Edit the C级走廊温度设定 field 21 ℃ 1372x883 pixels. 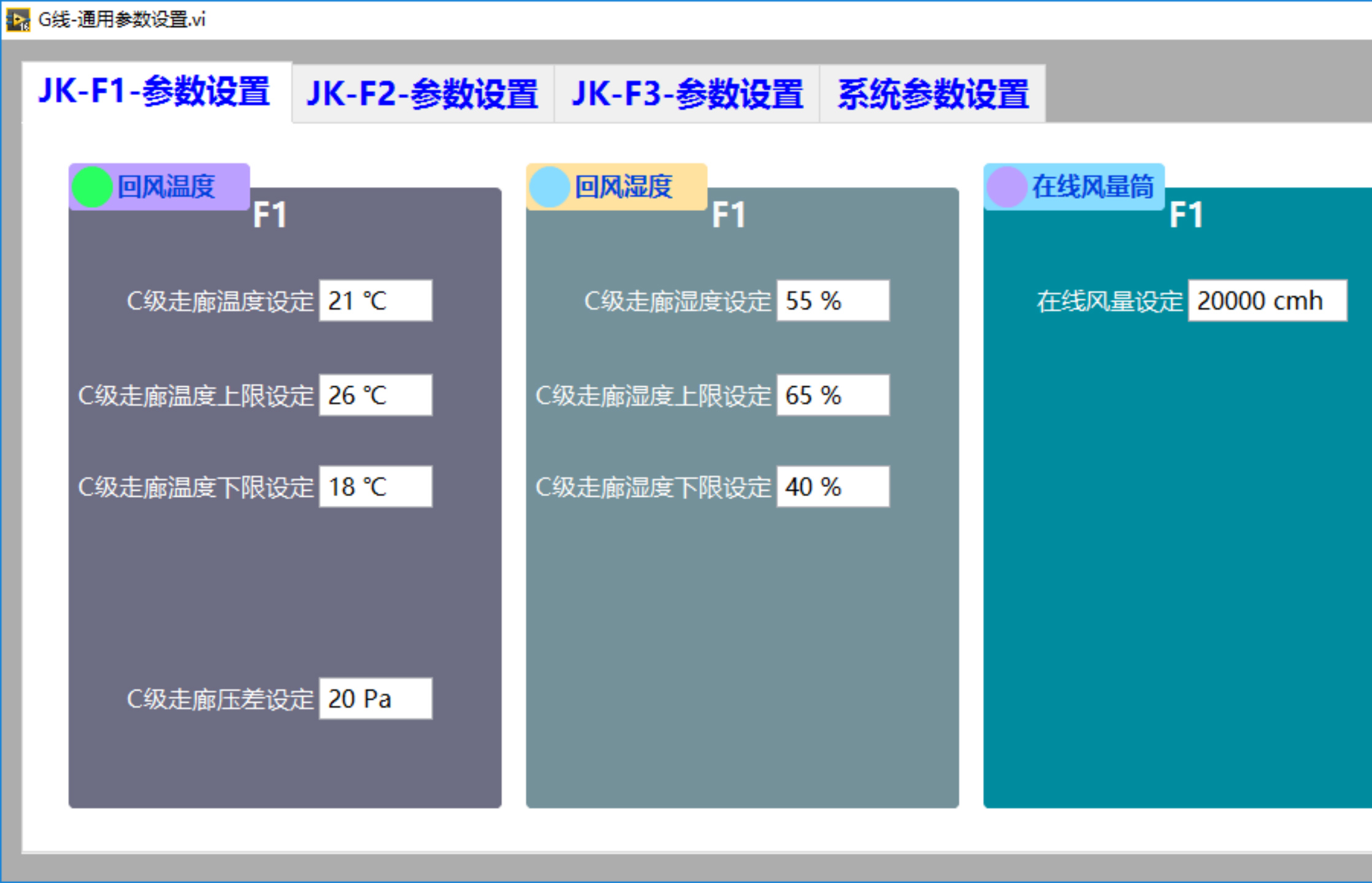375,300
